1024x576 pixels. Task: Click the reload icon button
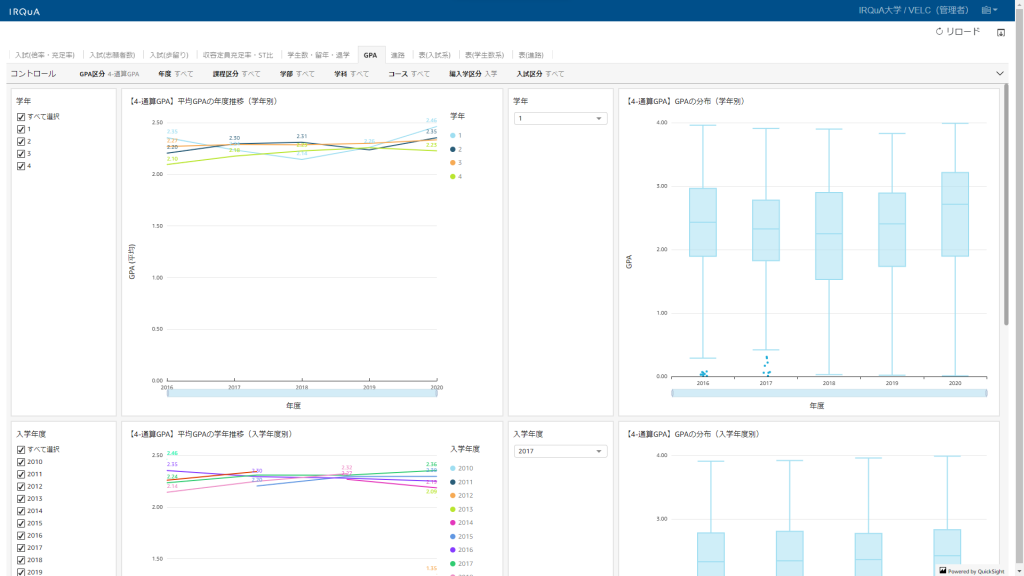pyautogui.click(x=939, y=32)
